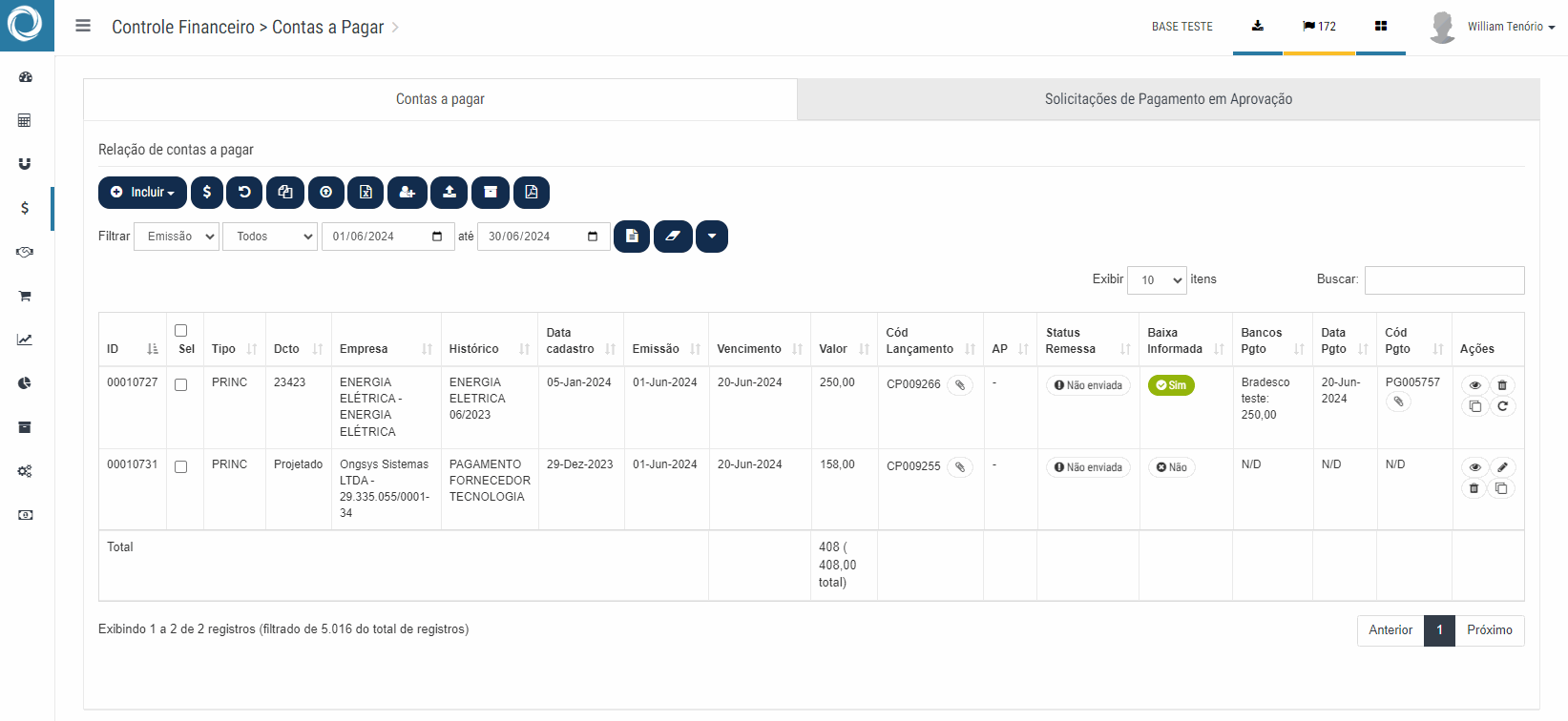1568x721 pixels.
Task: Export to PDF via toolbar button
Action: (x=532, y=193)
